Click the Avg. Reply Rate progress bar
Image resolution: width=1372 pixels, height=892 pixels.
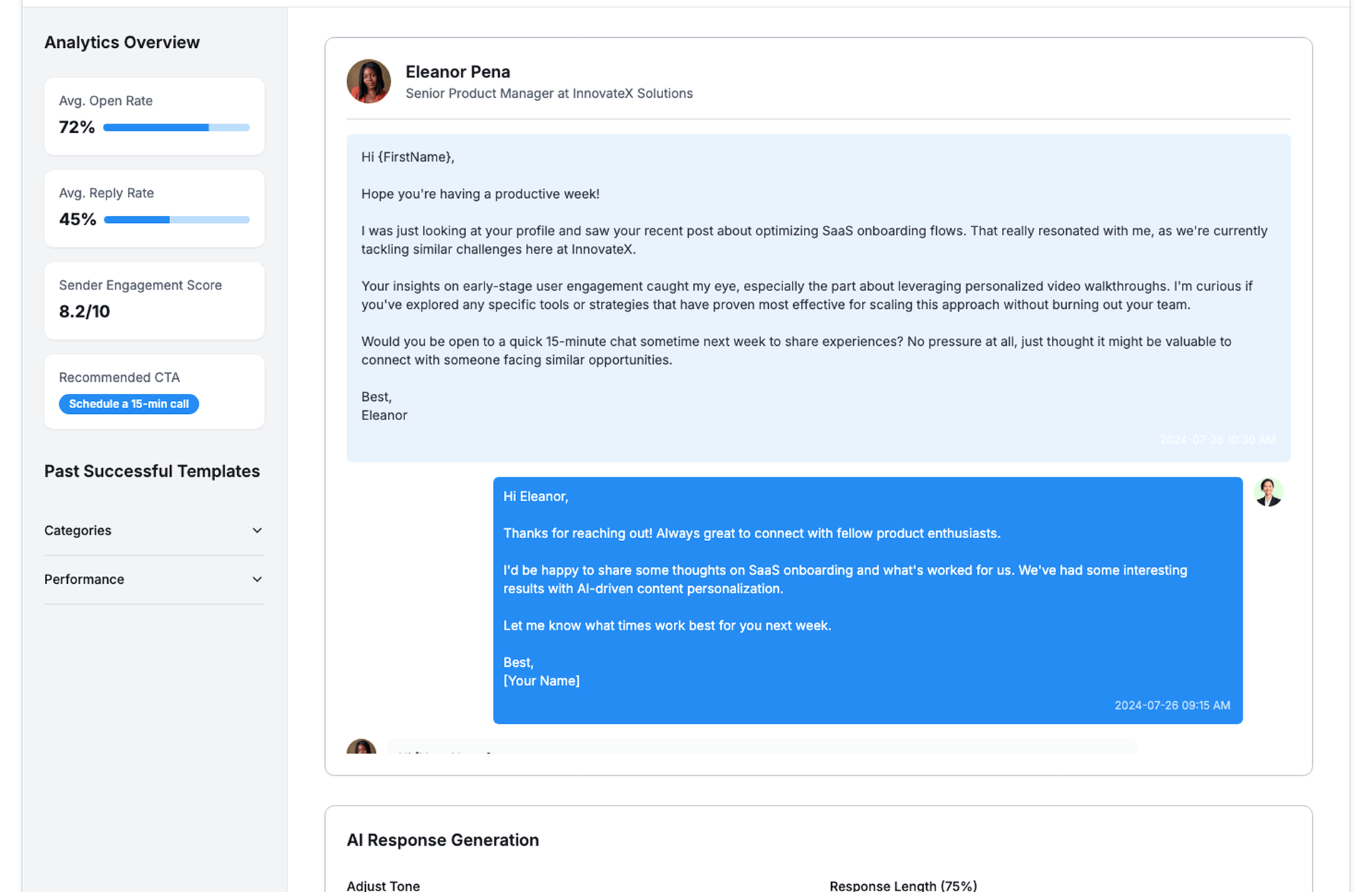(177, 220)
